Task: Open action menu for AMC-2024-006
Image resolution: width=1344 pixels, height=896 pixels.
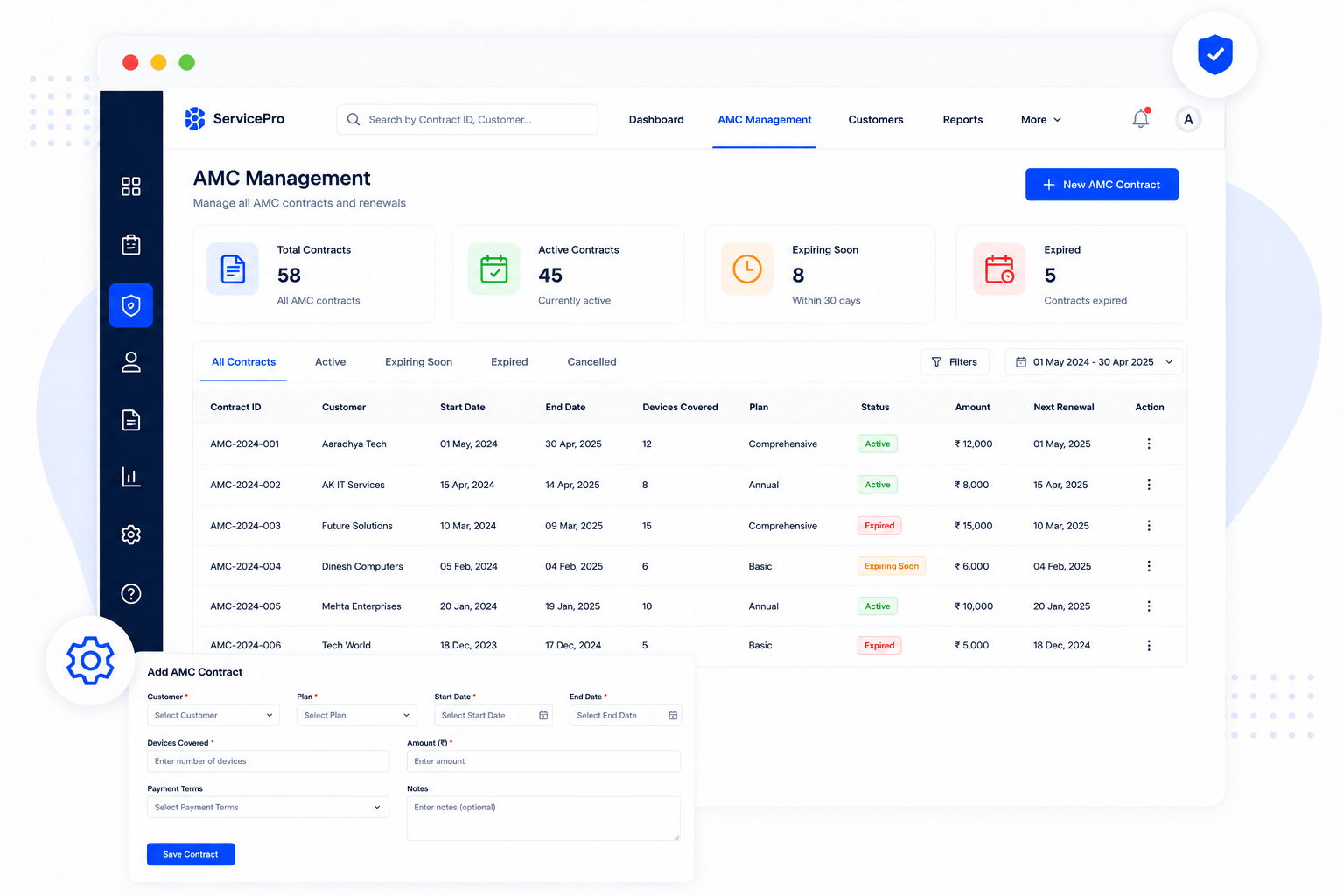Action: (x=1149, y=646)
